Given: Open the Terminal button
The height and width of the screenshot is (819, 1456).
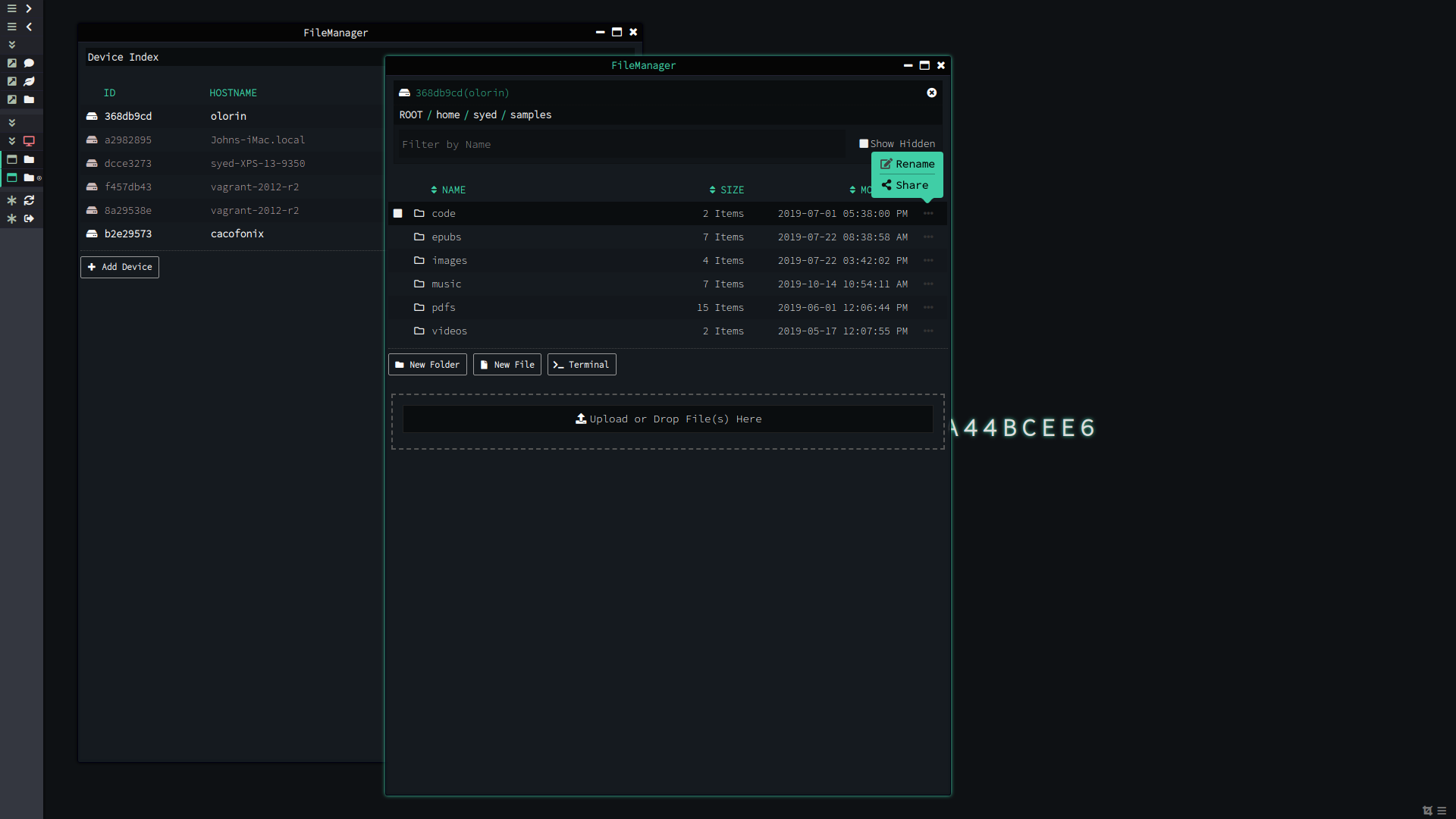Looking at the screenshot, I should tap(582, 365).
